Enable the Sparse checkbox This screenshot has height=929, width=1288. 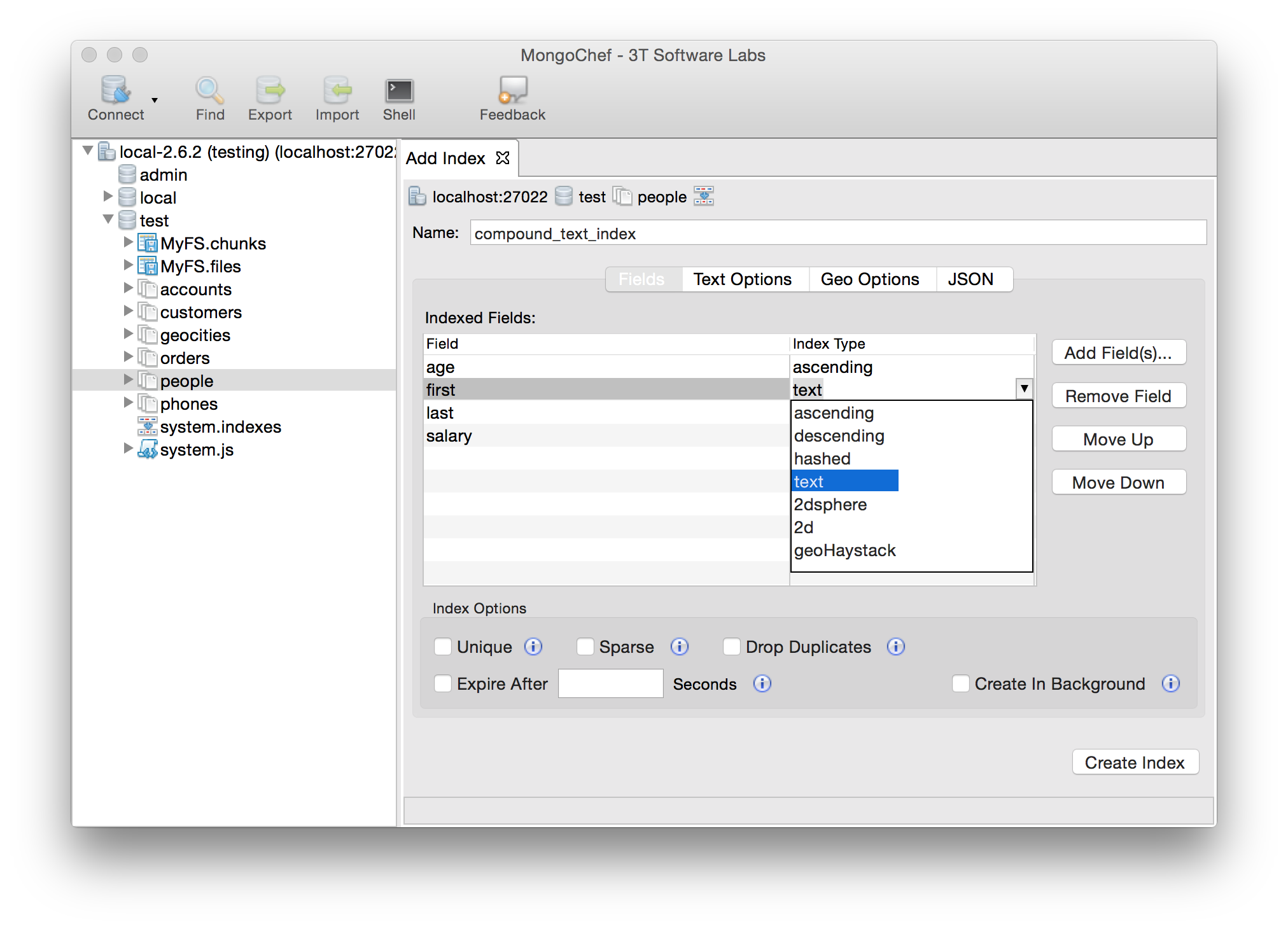pyautogui.click(x=585, y=646)
